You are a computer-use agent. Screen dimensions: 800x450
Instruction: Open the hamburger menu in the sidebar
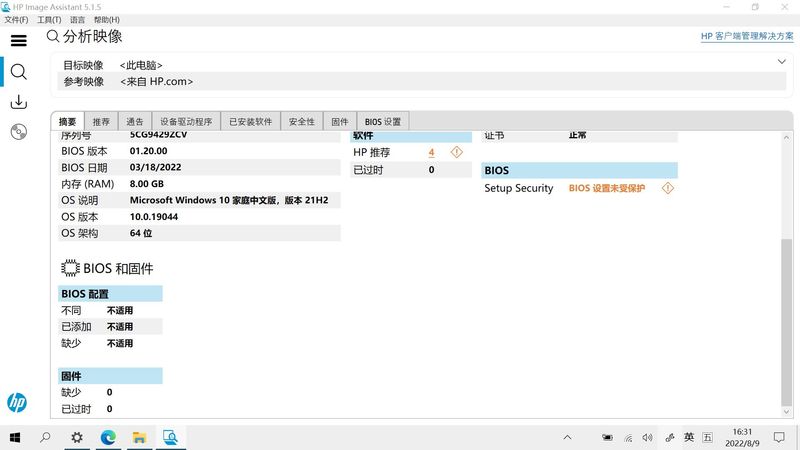point(18,40)
